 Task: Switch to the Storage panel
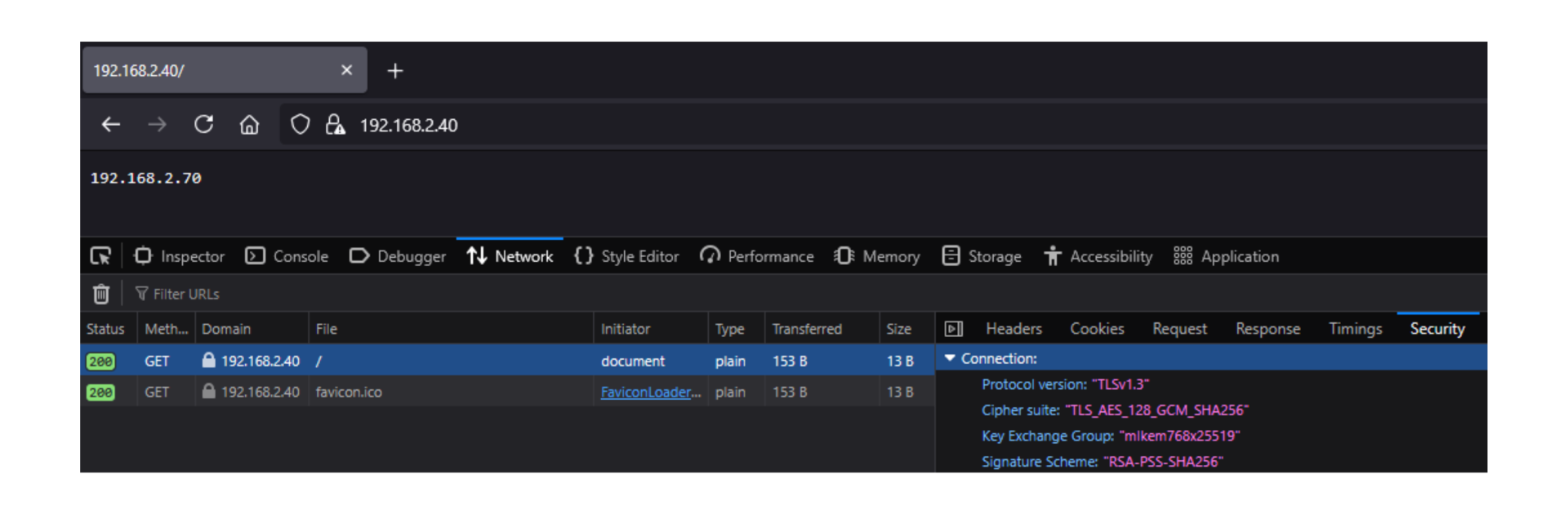click(982, 256)
